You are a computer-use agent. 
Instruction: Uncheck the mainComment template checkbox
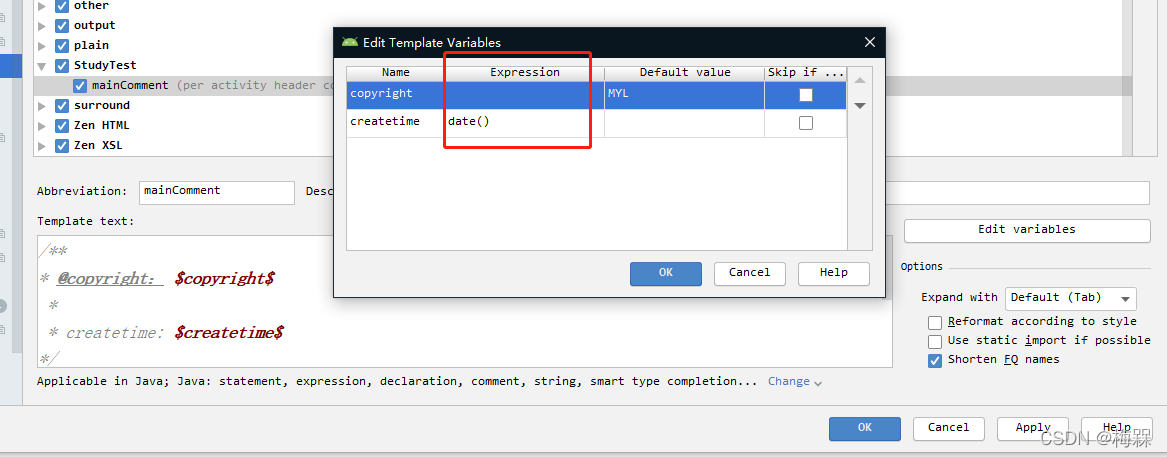(81, 86)
